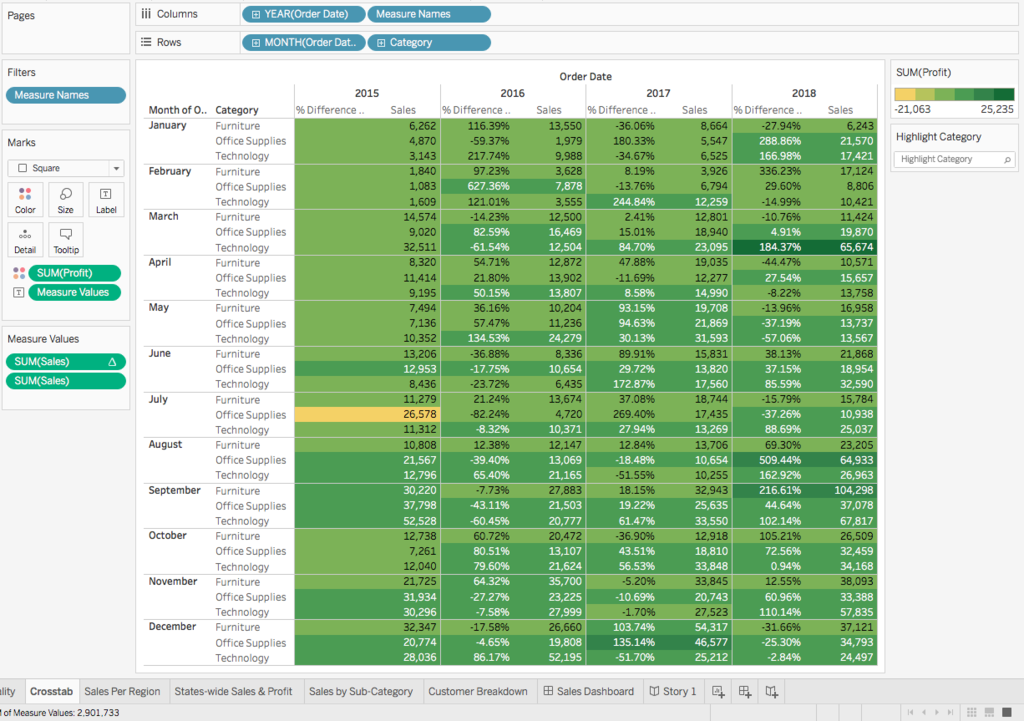Click the cell showing 104,298
This screenshot has height=721, width=1024.
840,490
